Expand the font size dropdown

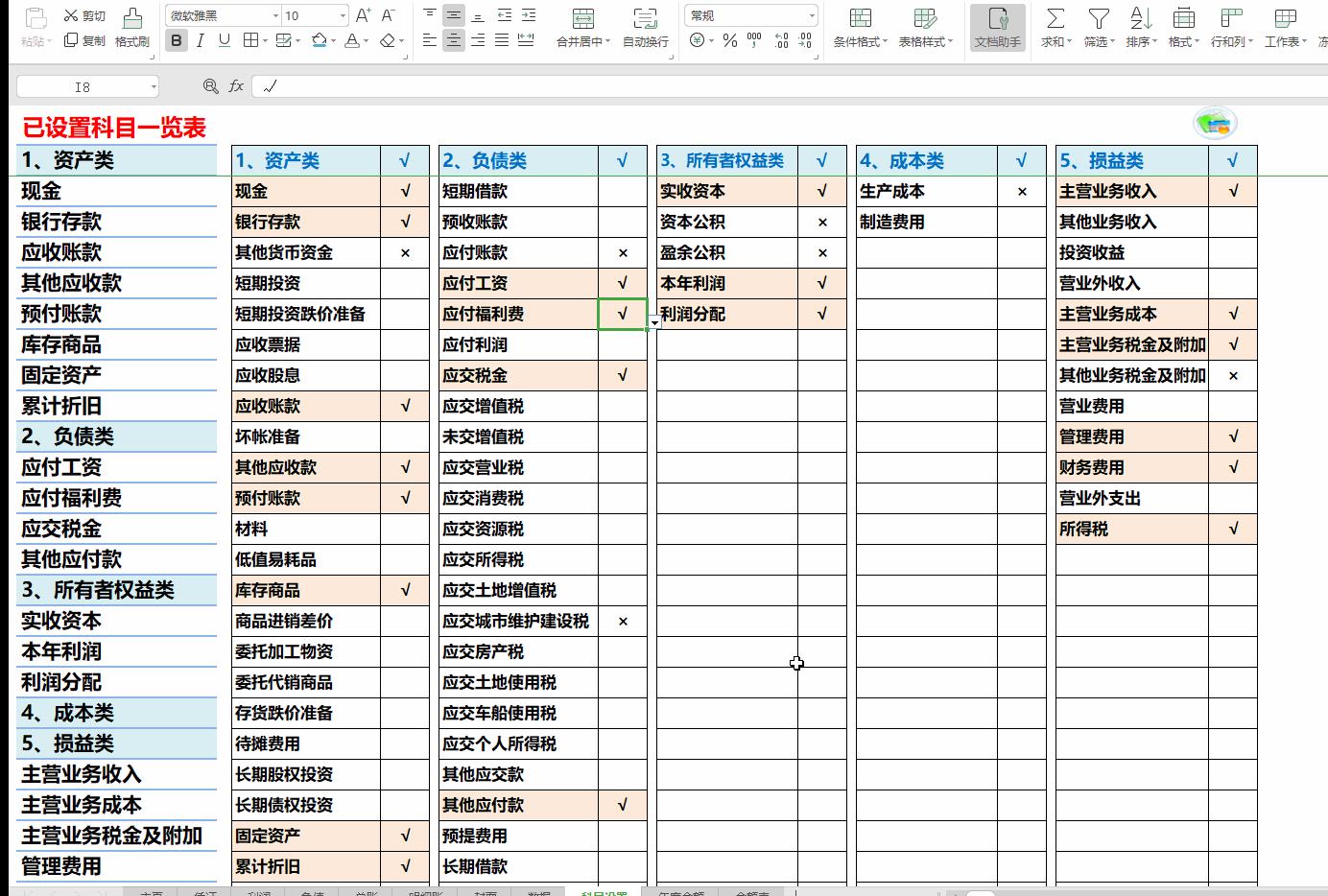click(343, 14)
